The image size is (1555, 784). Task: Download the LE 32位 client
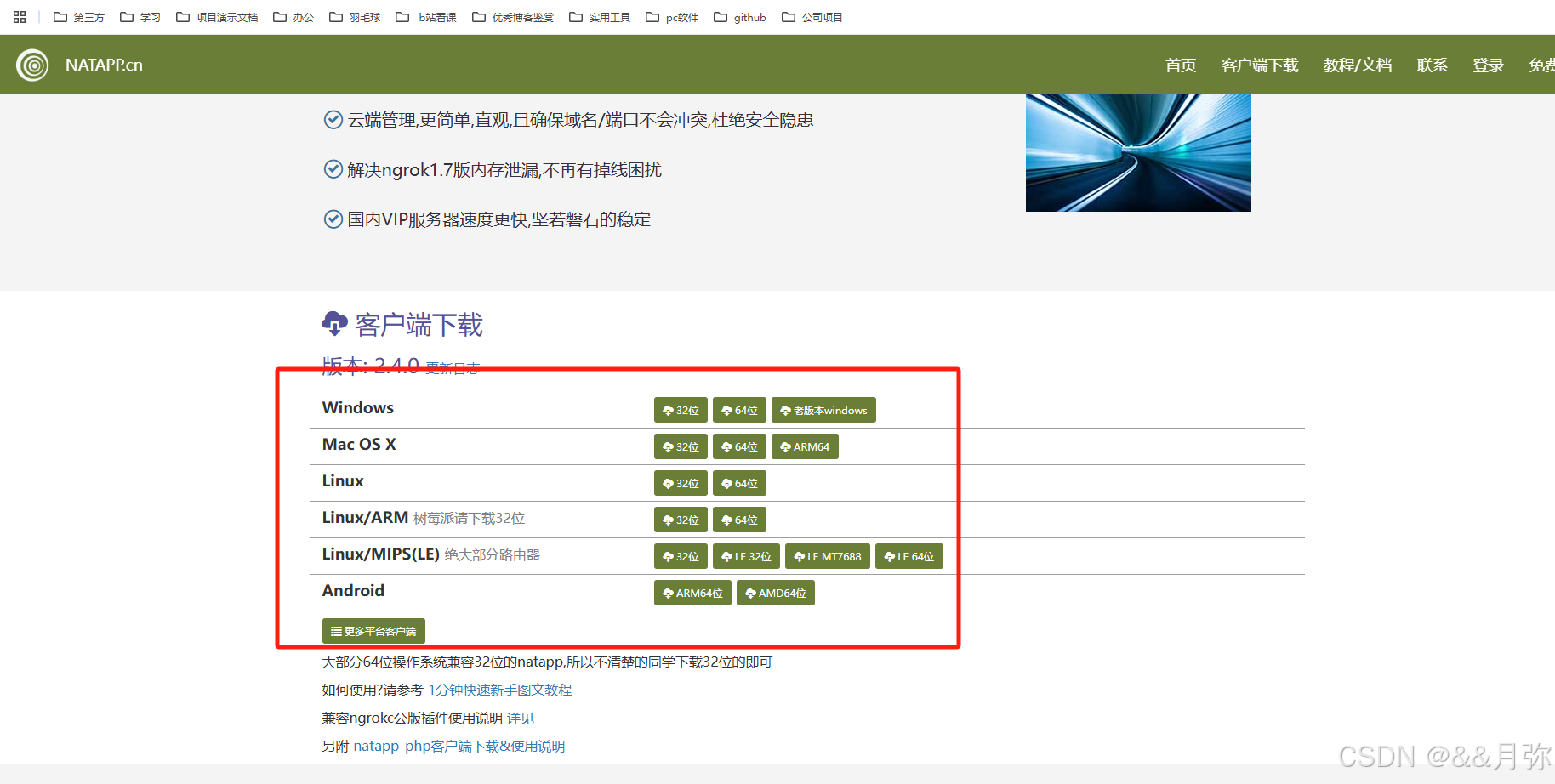(746, 556)
